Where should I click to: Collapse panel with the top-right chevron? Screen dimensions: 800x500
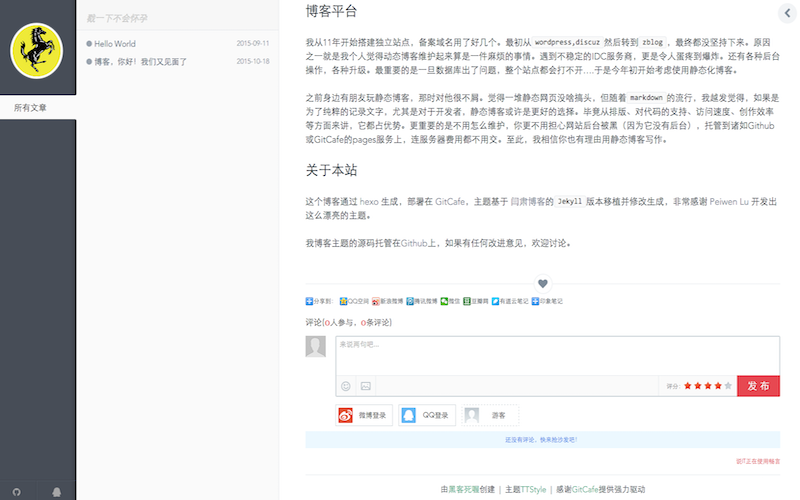(787, 12)
